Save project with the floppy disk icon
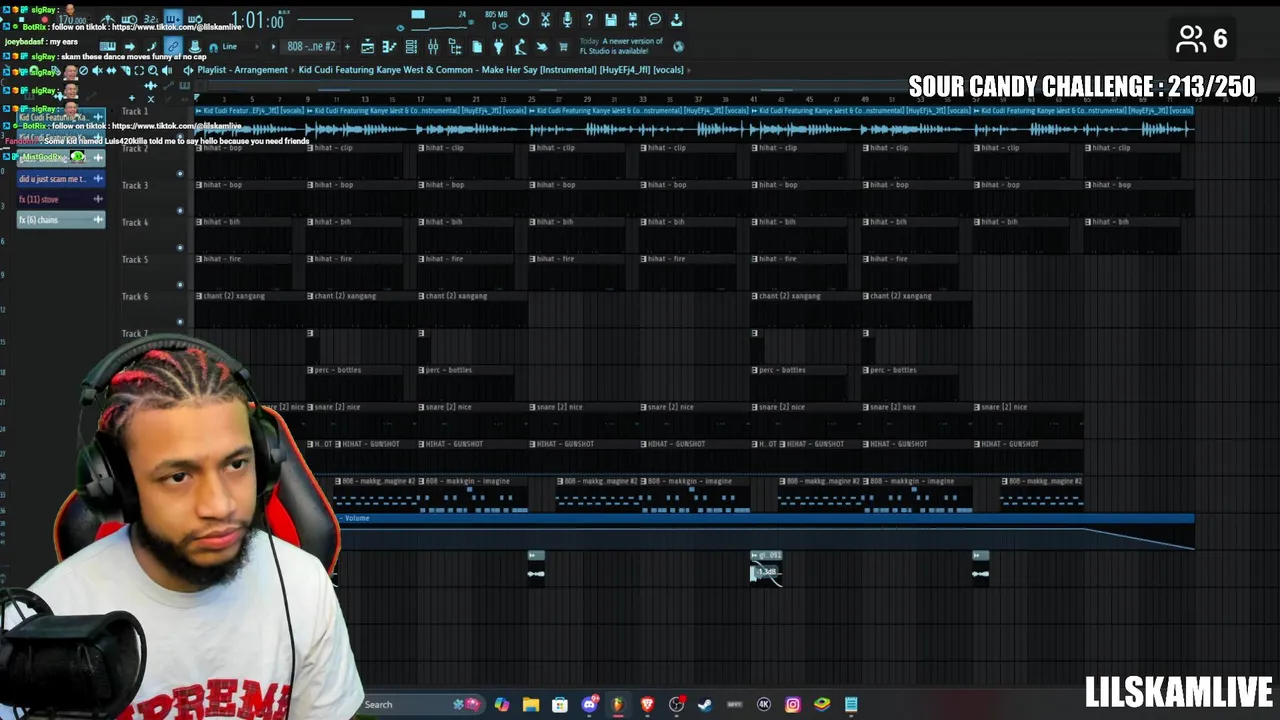The height and width of the screenshot is (720, 1280). coord(611,20)
